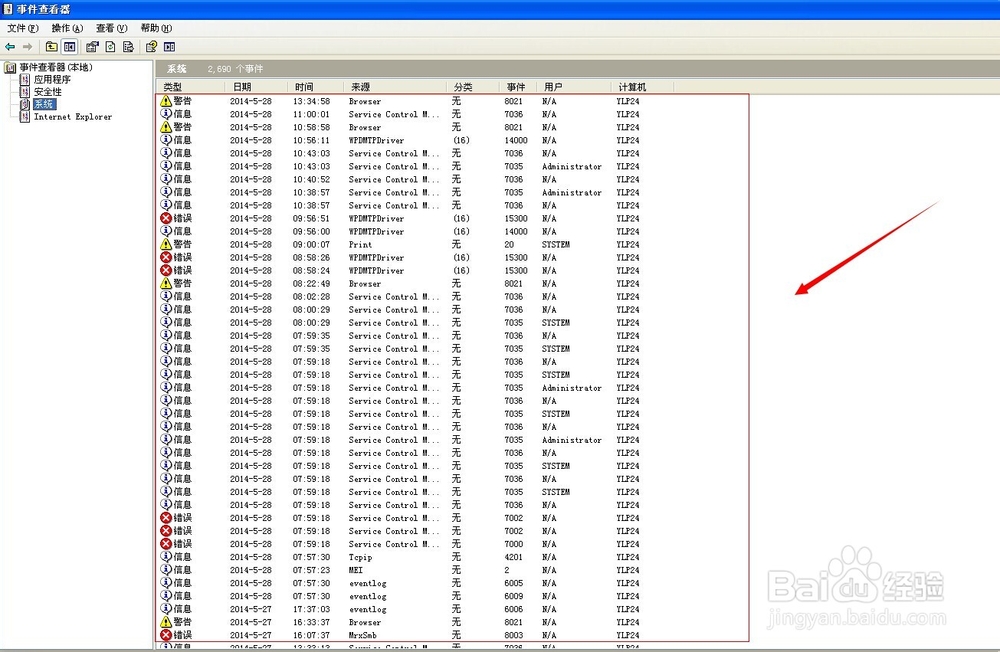Sort by the 时间 column header
The width and height of the screenshot is (1000, 652).
pyautogui.click(x=315, y=87)
